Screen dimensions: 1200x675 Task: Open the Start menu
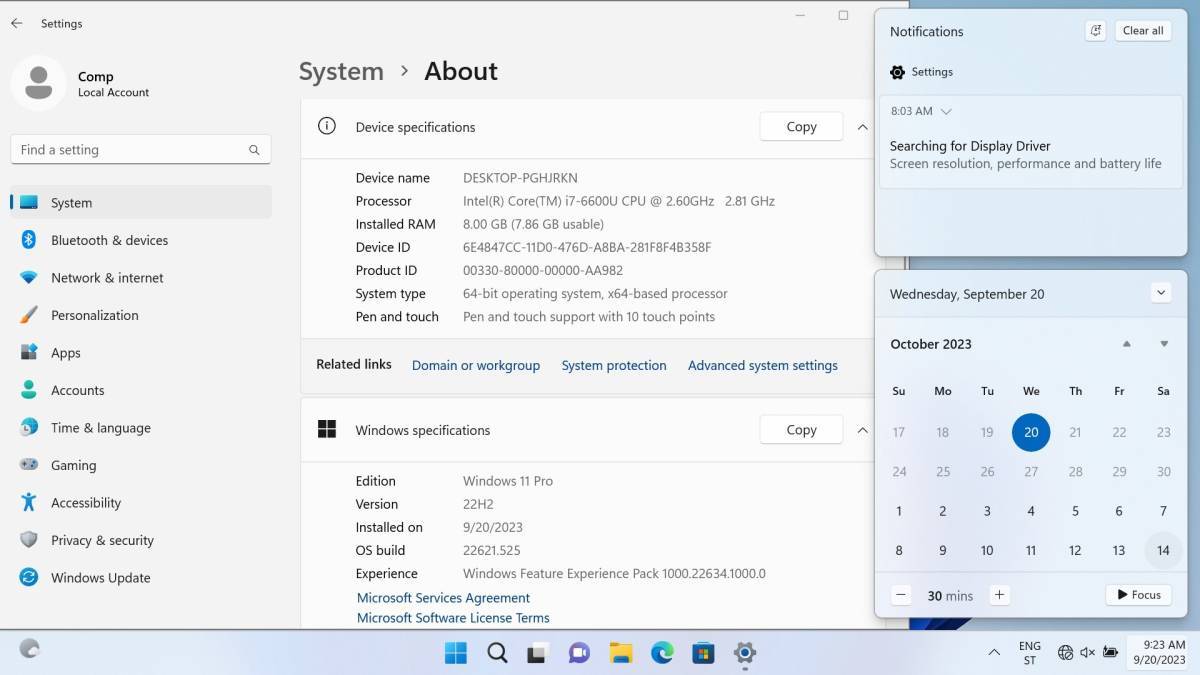[456, 653]
